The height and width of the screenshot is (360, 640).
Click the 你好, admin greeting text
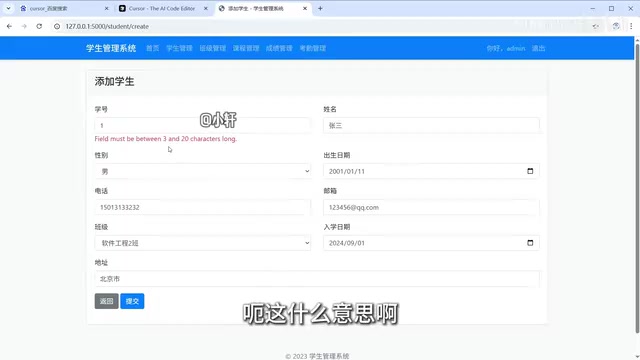(506, 48)
